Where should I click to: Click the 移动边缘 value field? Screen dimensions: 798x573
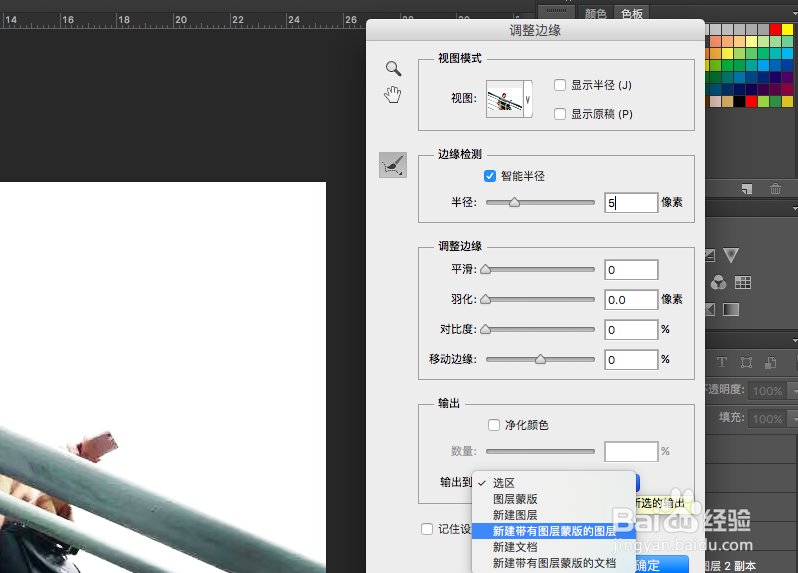631,360
